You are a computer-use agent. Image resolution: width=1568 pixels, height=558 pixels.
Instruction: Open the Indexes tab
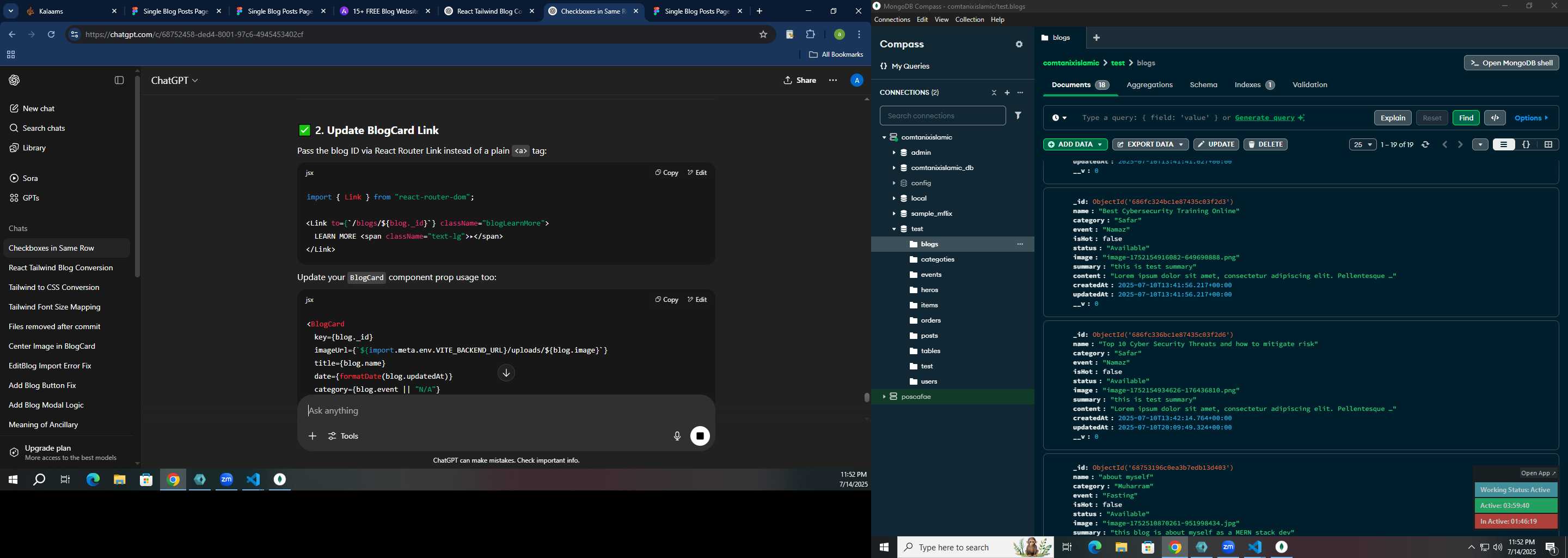1254,84
